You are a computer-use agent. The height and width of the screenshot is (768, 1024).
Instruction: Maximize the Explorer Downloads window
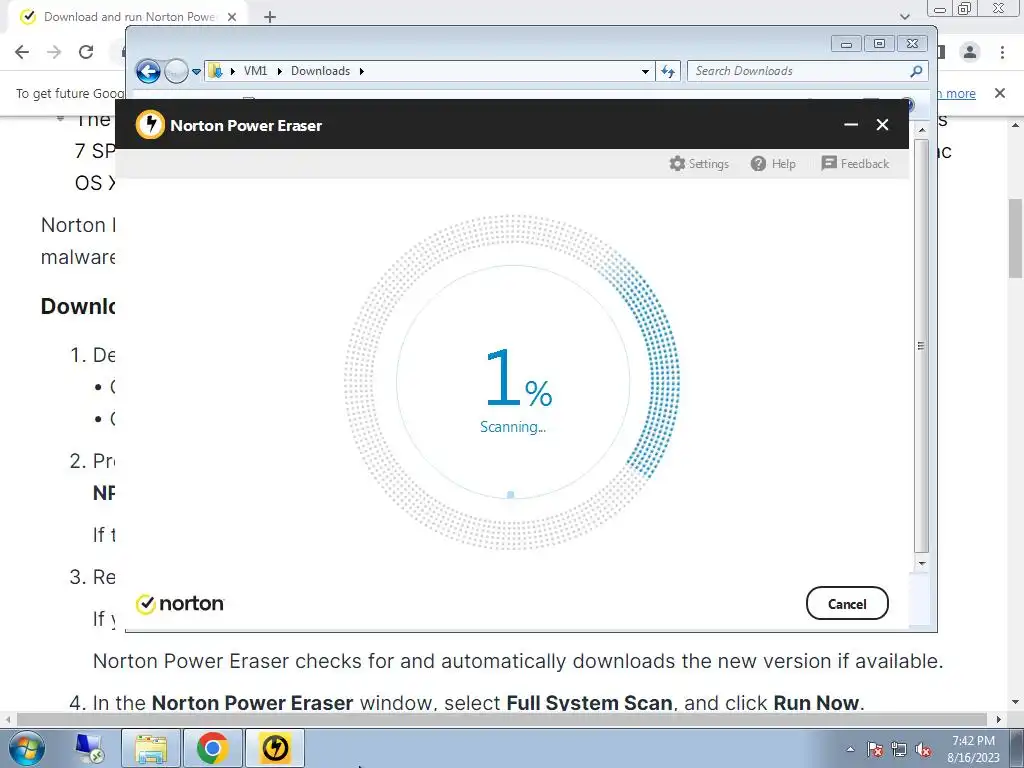coord(879,44)
